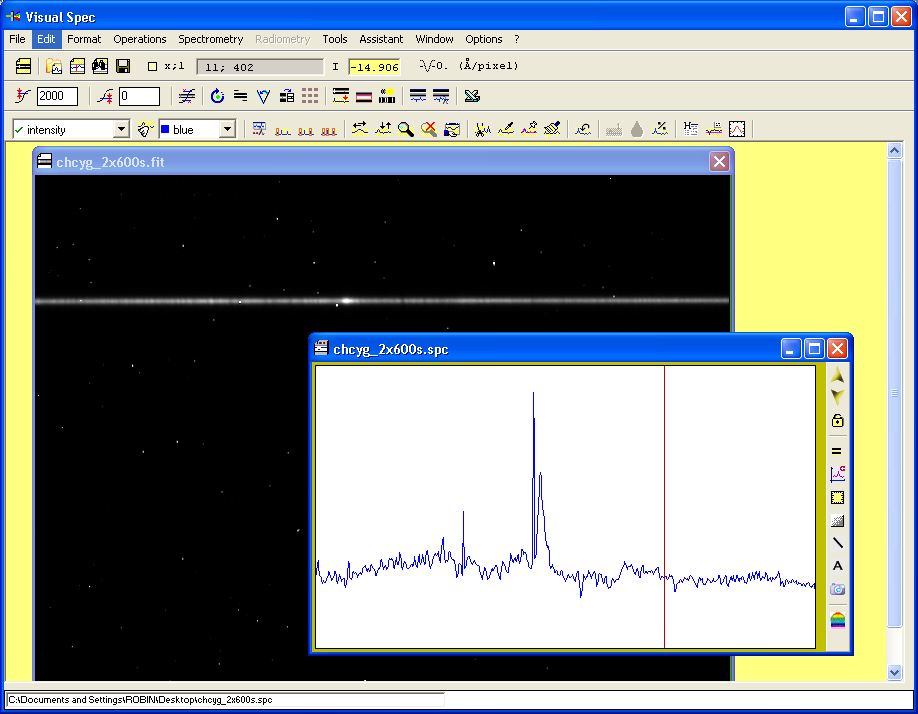Click the down arrow in spectrum window sidebar
This screenshot has height=714, width=918.
click(x=837, y=397)
